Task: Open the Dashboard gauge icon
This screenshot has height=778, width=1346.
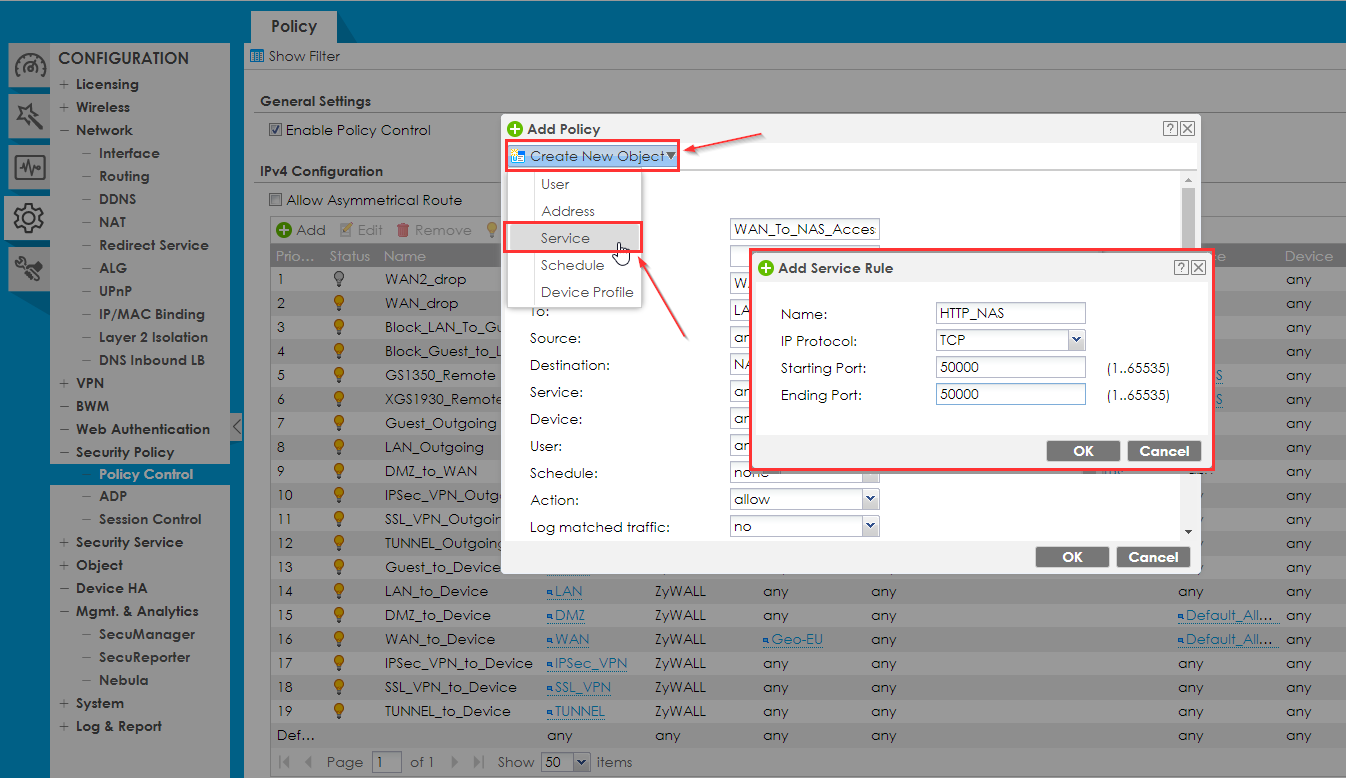Action: pyautogui.click(x=28, y=64)
